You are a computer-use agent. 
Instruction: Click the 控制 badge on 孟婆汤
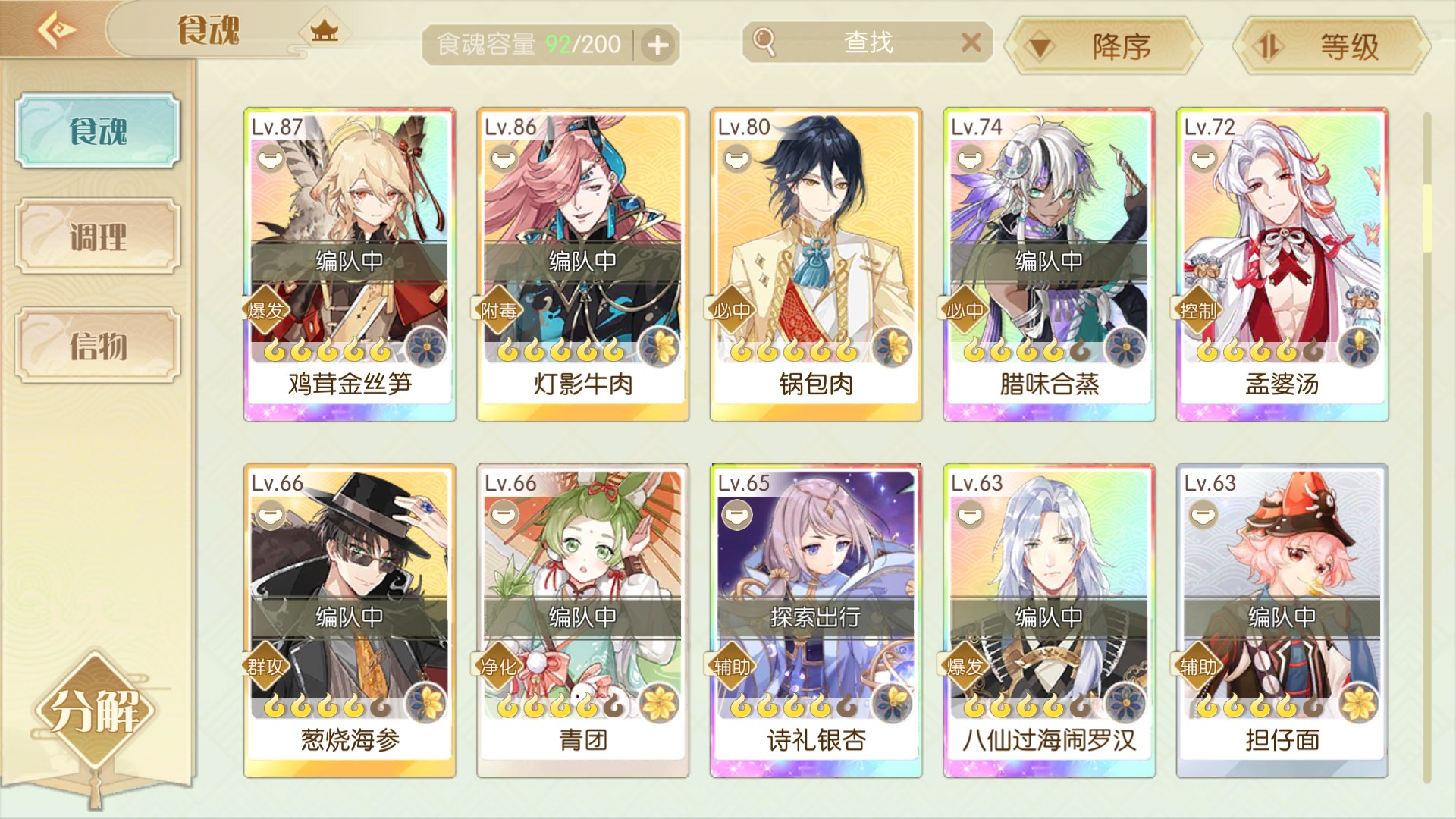(1198, 309)
